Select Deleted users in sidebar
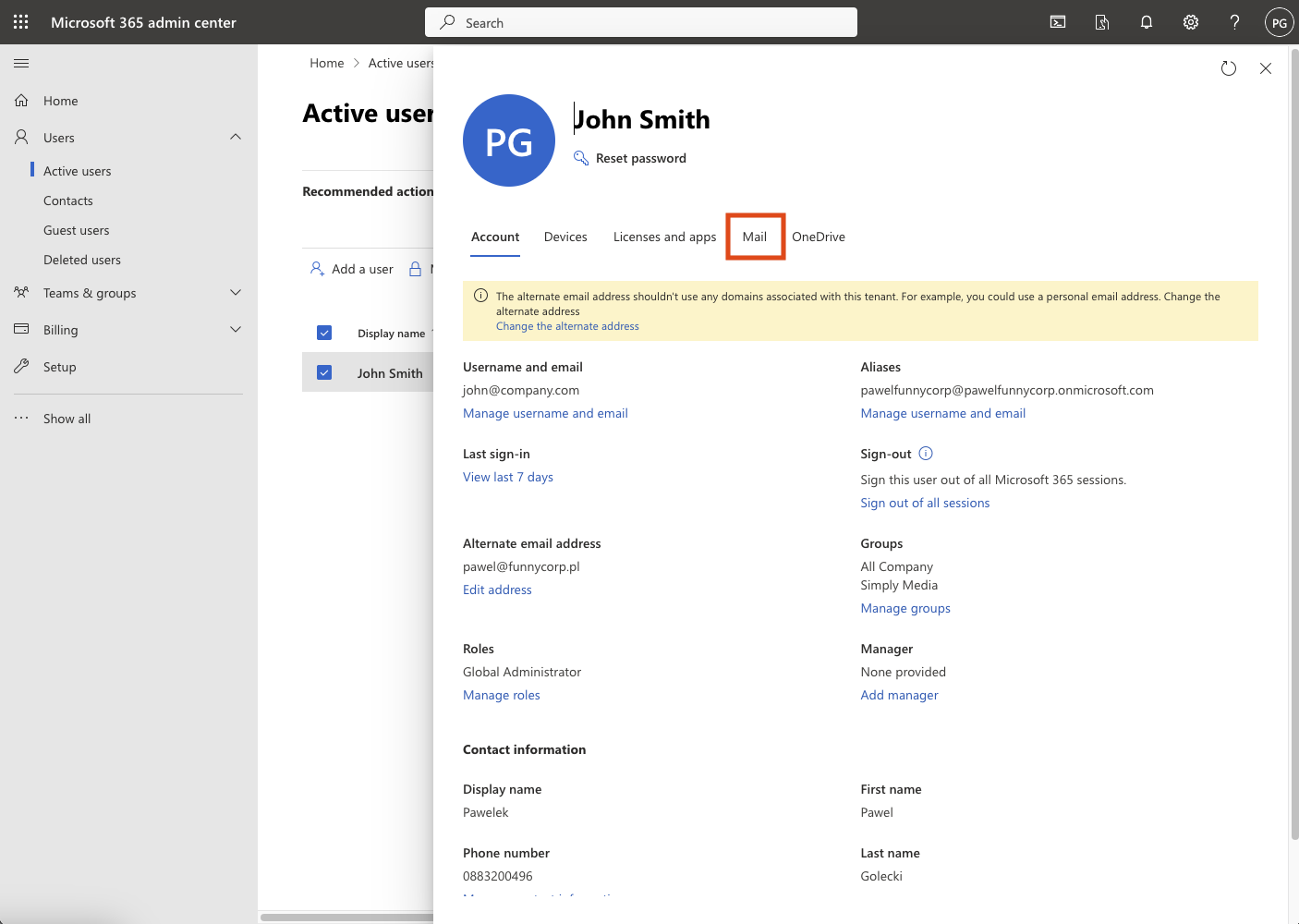This screenshot has width=1299, height=924. (x=82, y=260)
